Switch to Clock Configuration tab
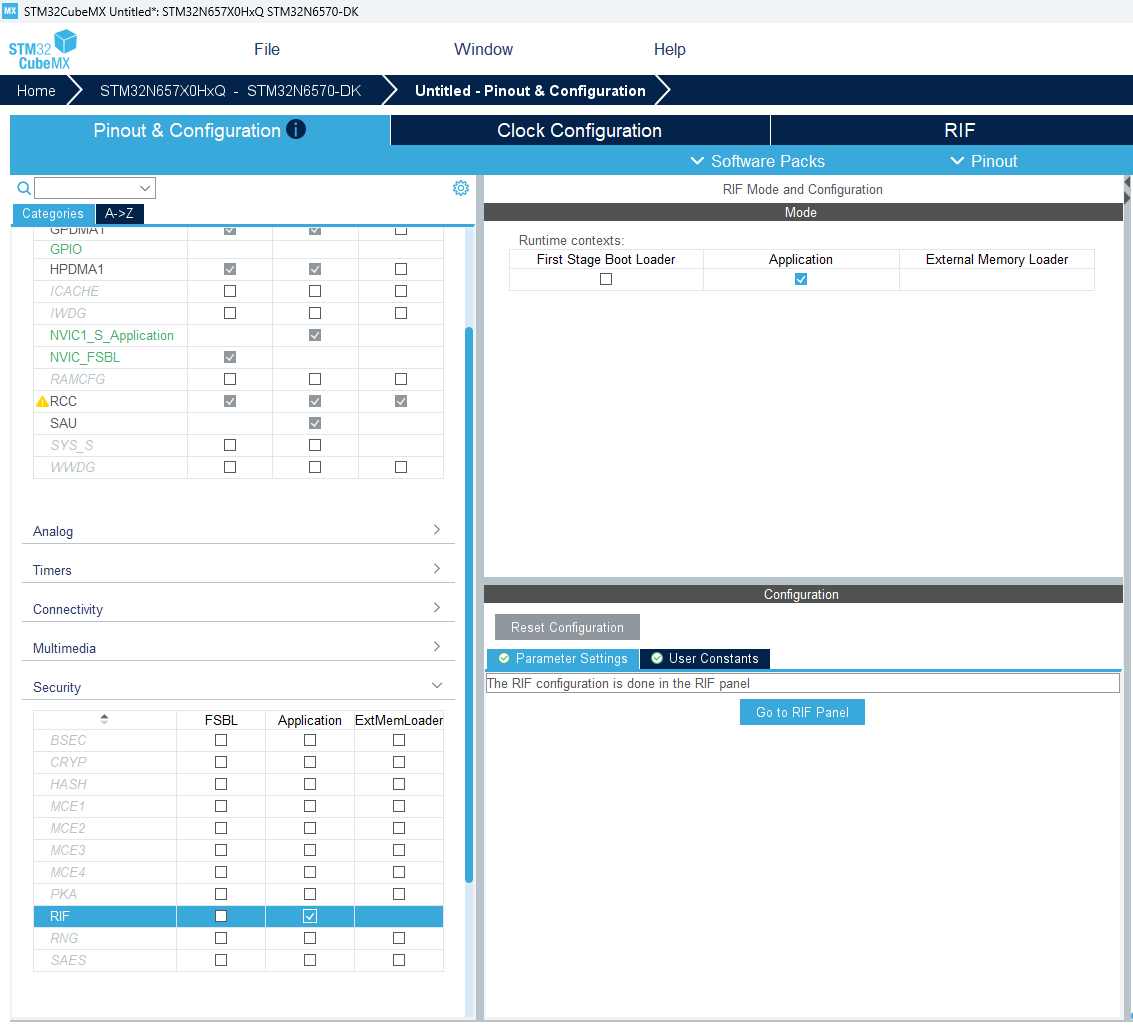The height and width of the screenshot is (1032, 1133). 580,130
